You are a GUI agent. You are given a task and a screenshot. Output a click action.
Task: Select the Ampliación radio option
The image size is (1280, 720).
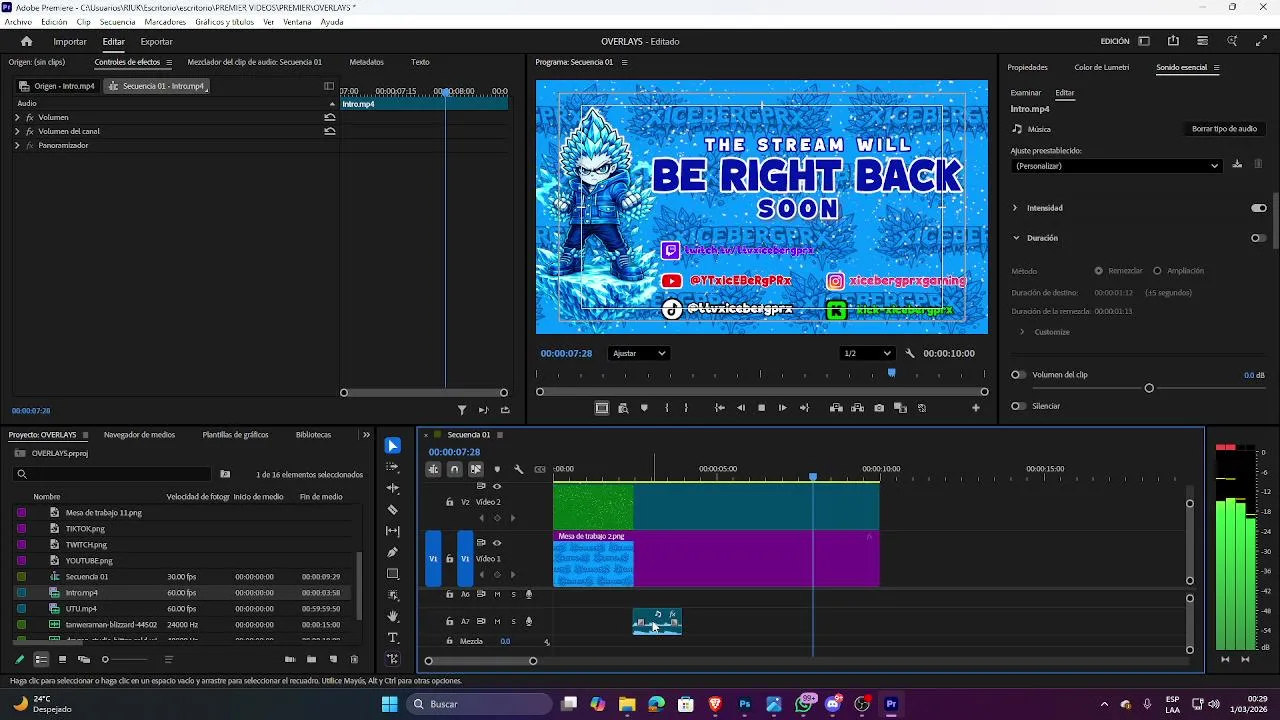tap(1157, 271)
